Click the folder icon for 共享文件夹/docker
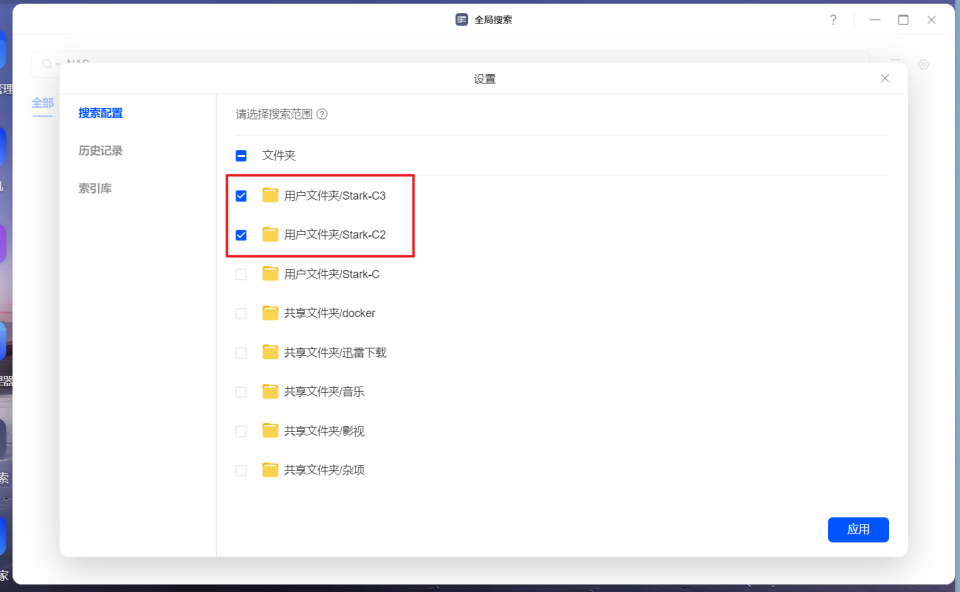This screenshot has width=960, height=592. tap(270, 313)
